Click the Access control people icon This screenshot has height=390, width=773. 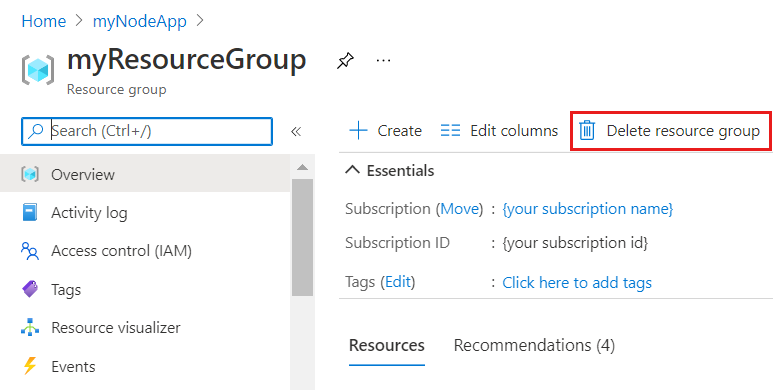[x=30, y=251]
